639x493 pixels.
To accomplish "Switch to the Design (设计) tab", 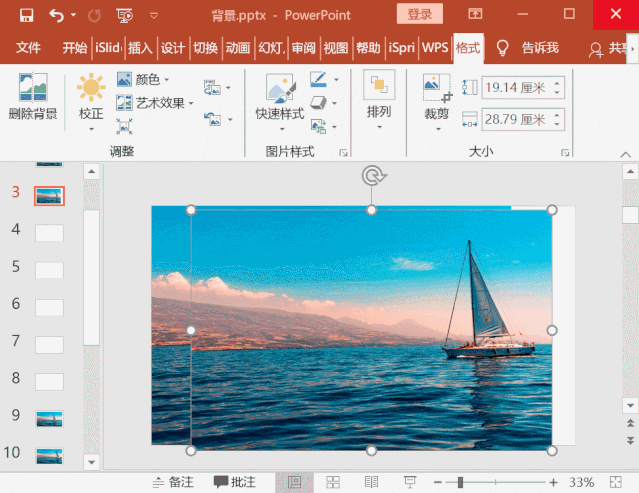I will [x=172, y=48].
